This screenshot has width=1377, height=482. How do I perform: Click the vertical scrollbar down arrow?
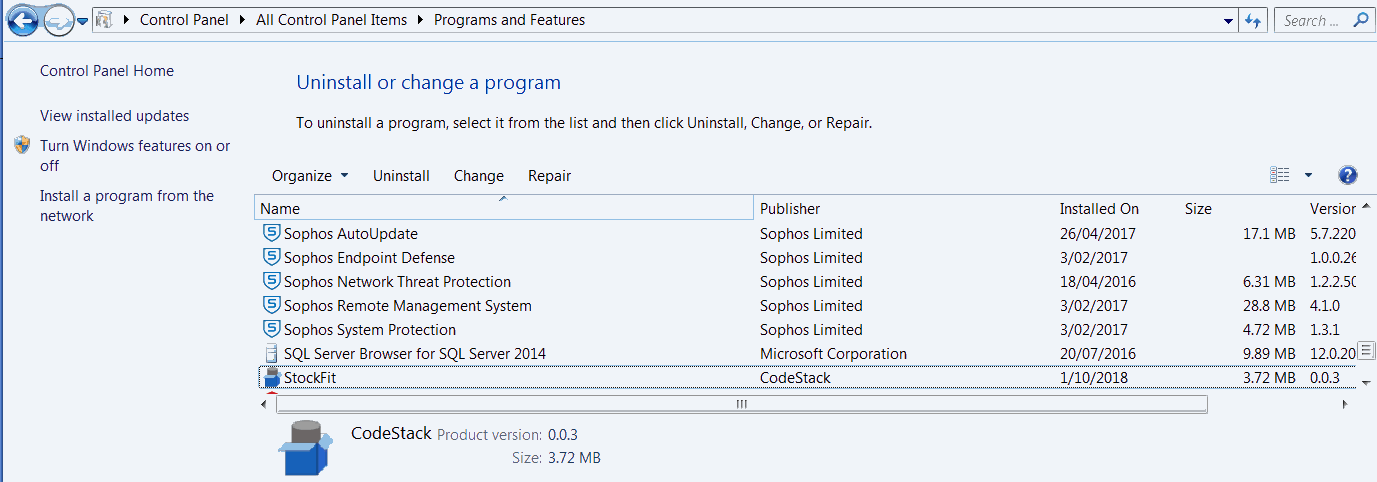click(1367, 382)
